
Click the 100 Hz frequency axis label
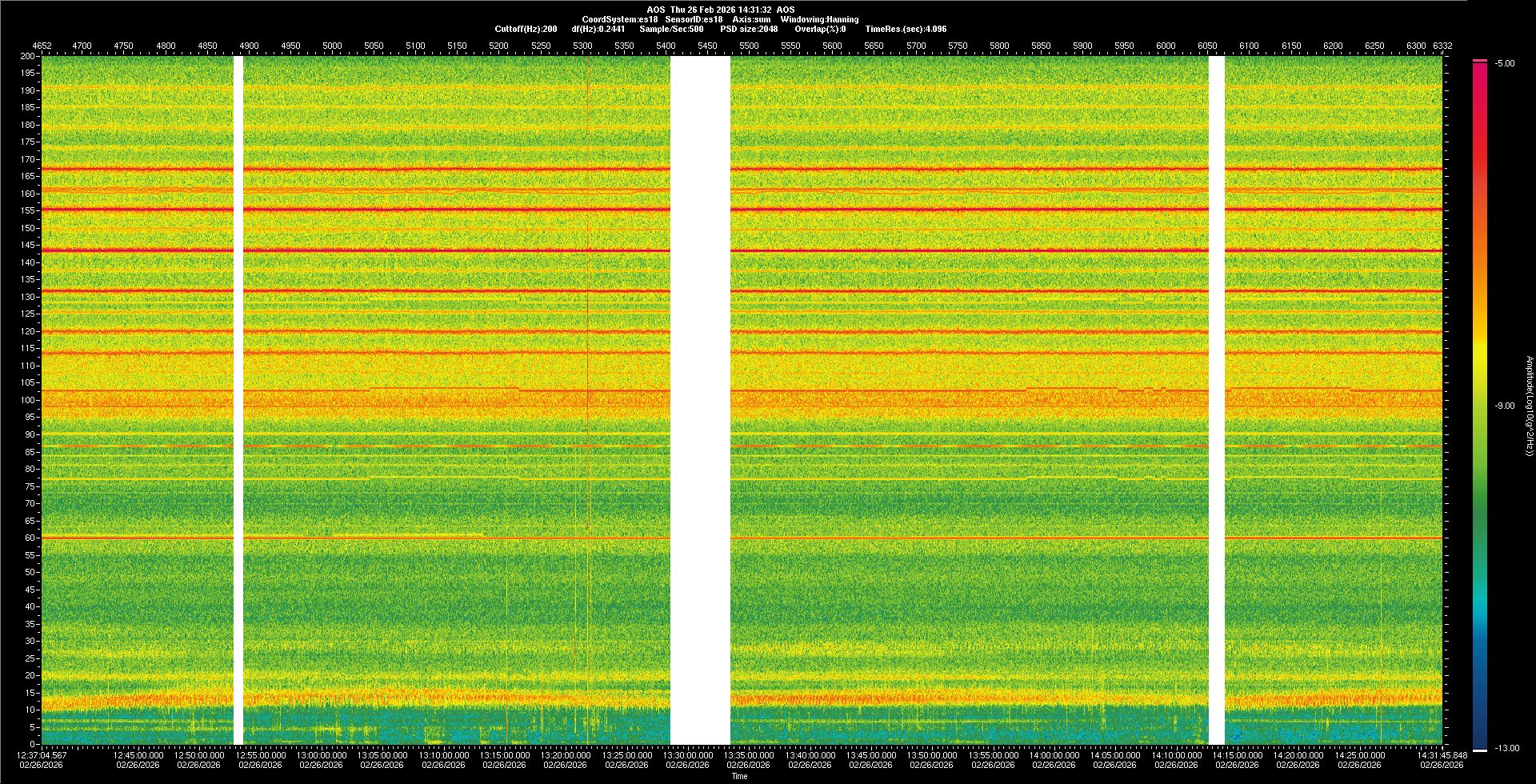pyautogui.click(x=28, y=400)
